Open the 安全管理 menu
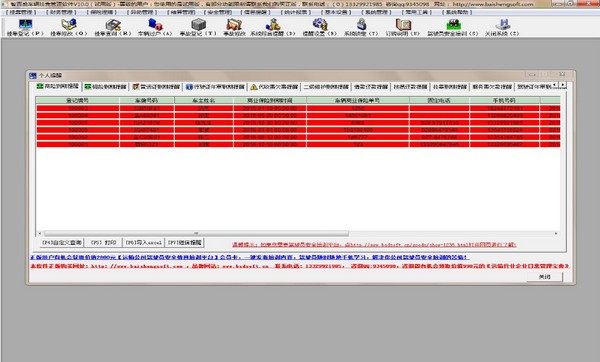This screenshot has width=600, height=362. coord(217,12)
